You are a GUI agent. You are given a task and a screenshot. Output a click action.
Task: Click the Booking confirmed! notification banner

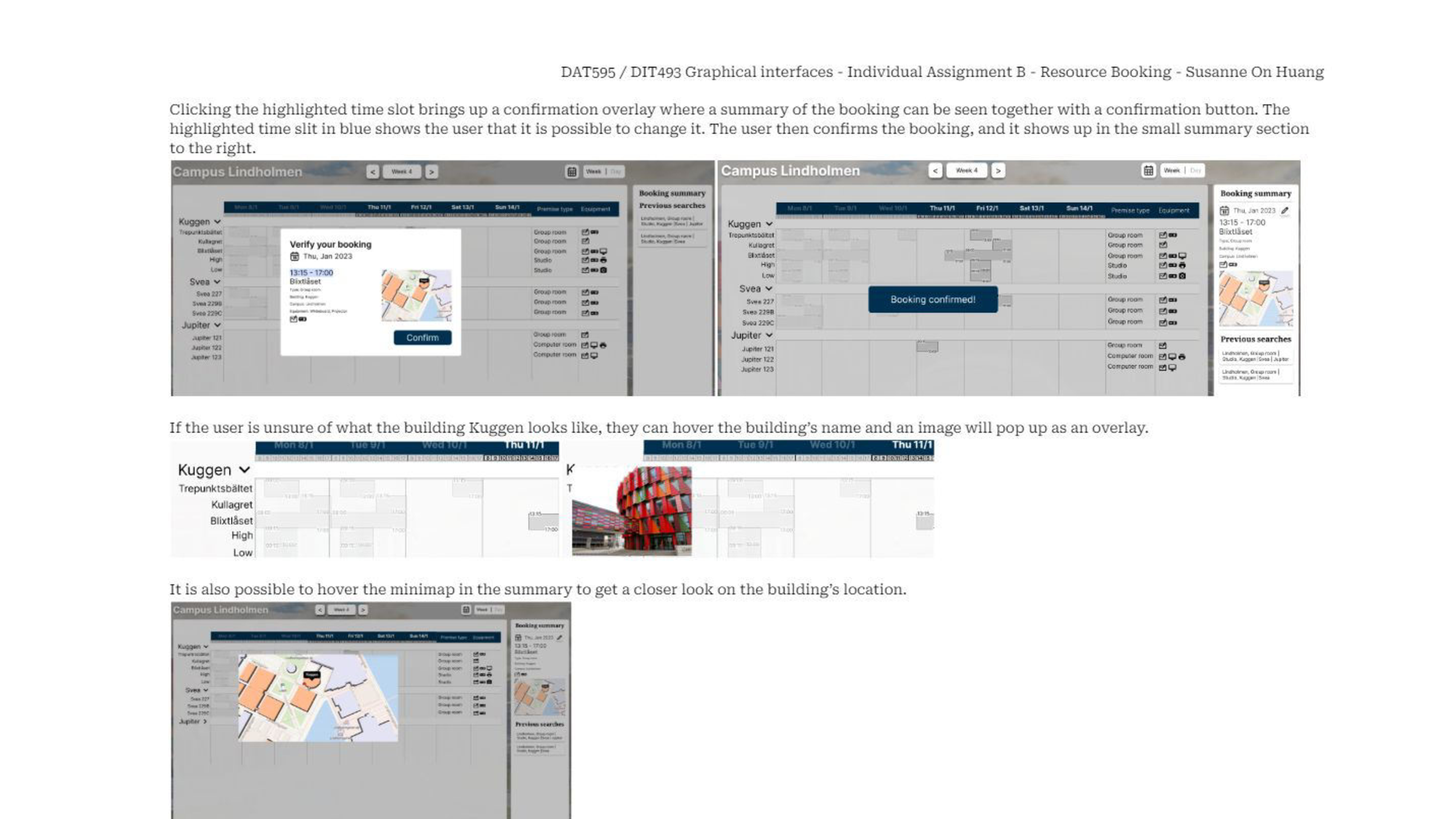[933, 299]
